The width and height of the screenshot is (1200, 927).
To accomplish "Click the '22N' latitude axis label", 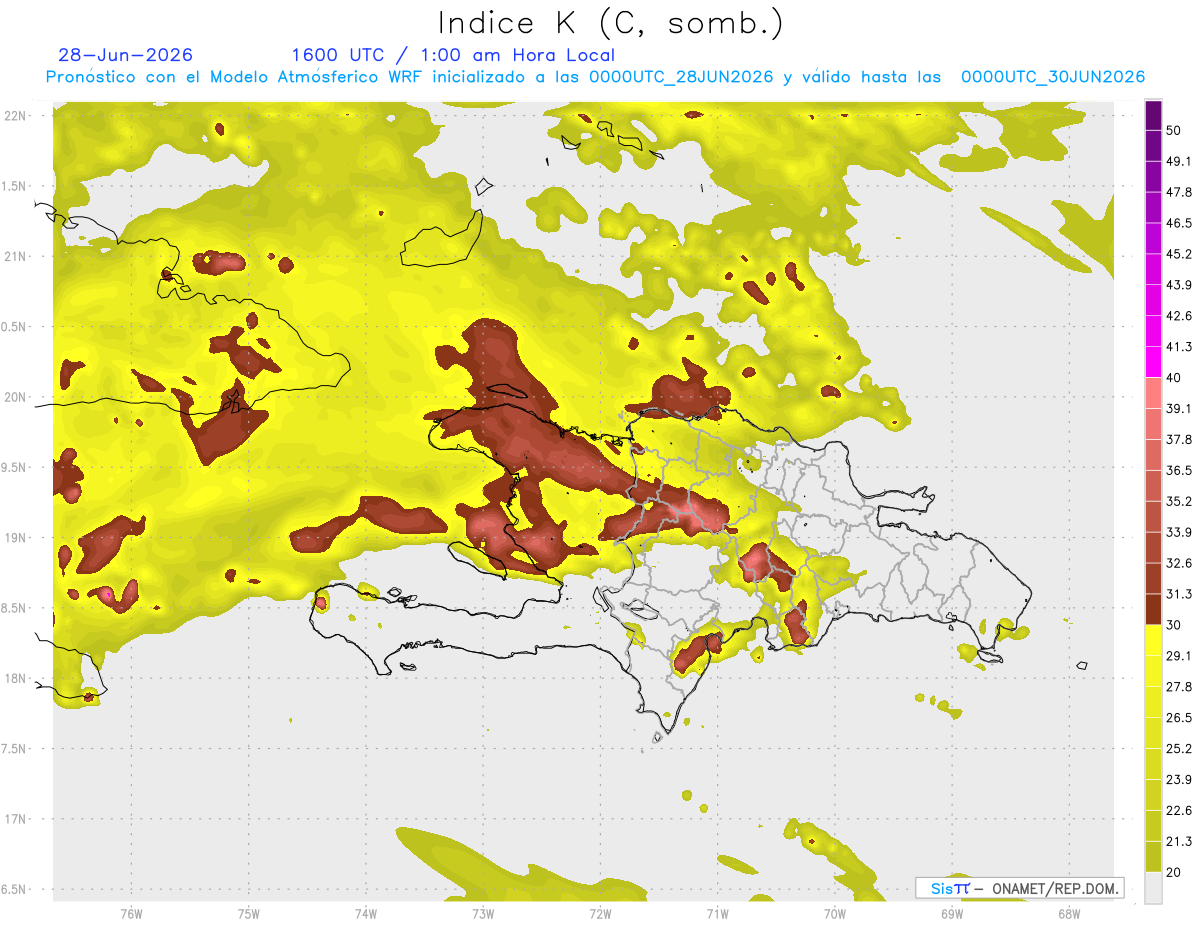I will click(16, 115).
